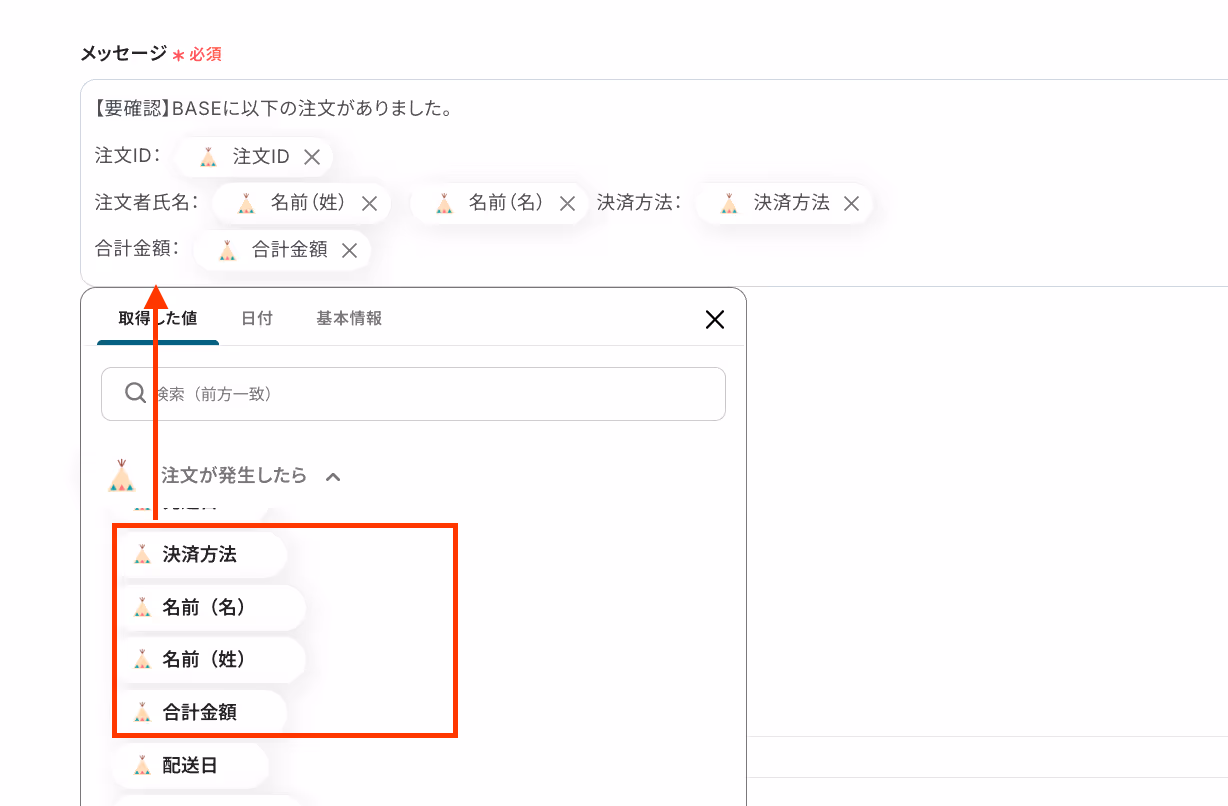
Task: Click the BASE icon on 注文ID tag
Action: click(x=208, y=157)
